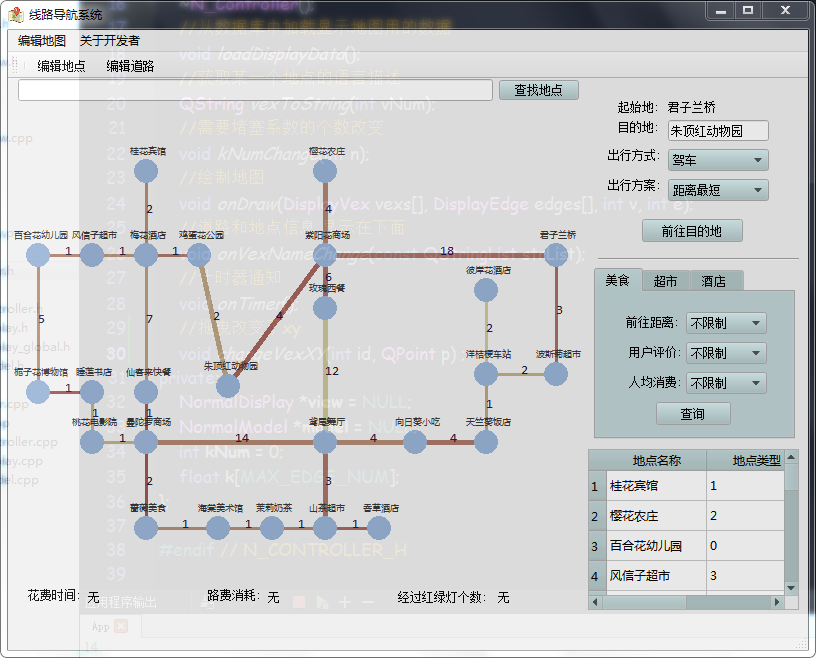The height and width of the screenshot is (658, 816).
Task: Open the 关于开发者 menu
Action: pyautogui.click(x=110, y=41)
